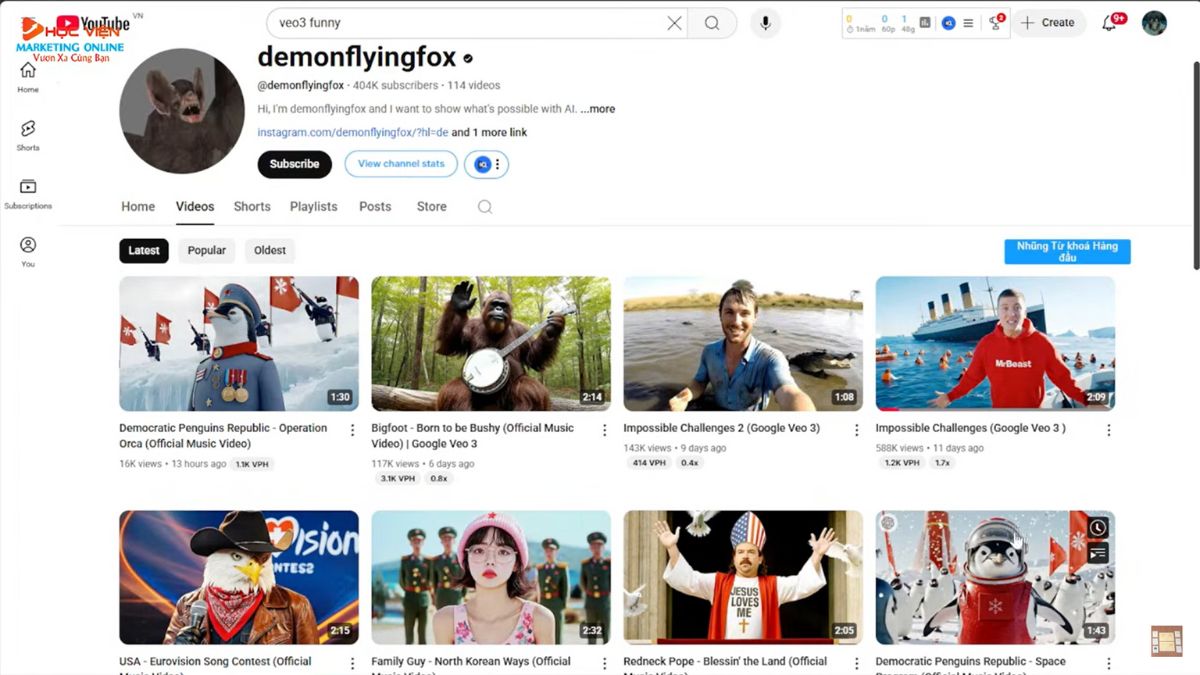Click Watch Later clock on Space Program thumbnail
This screenshot has height=675, width=1200.
tap(1098, 528)
